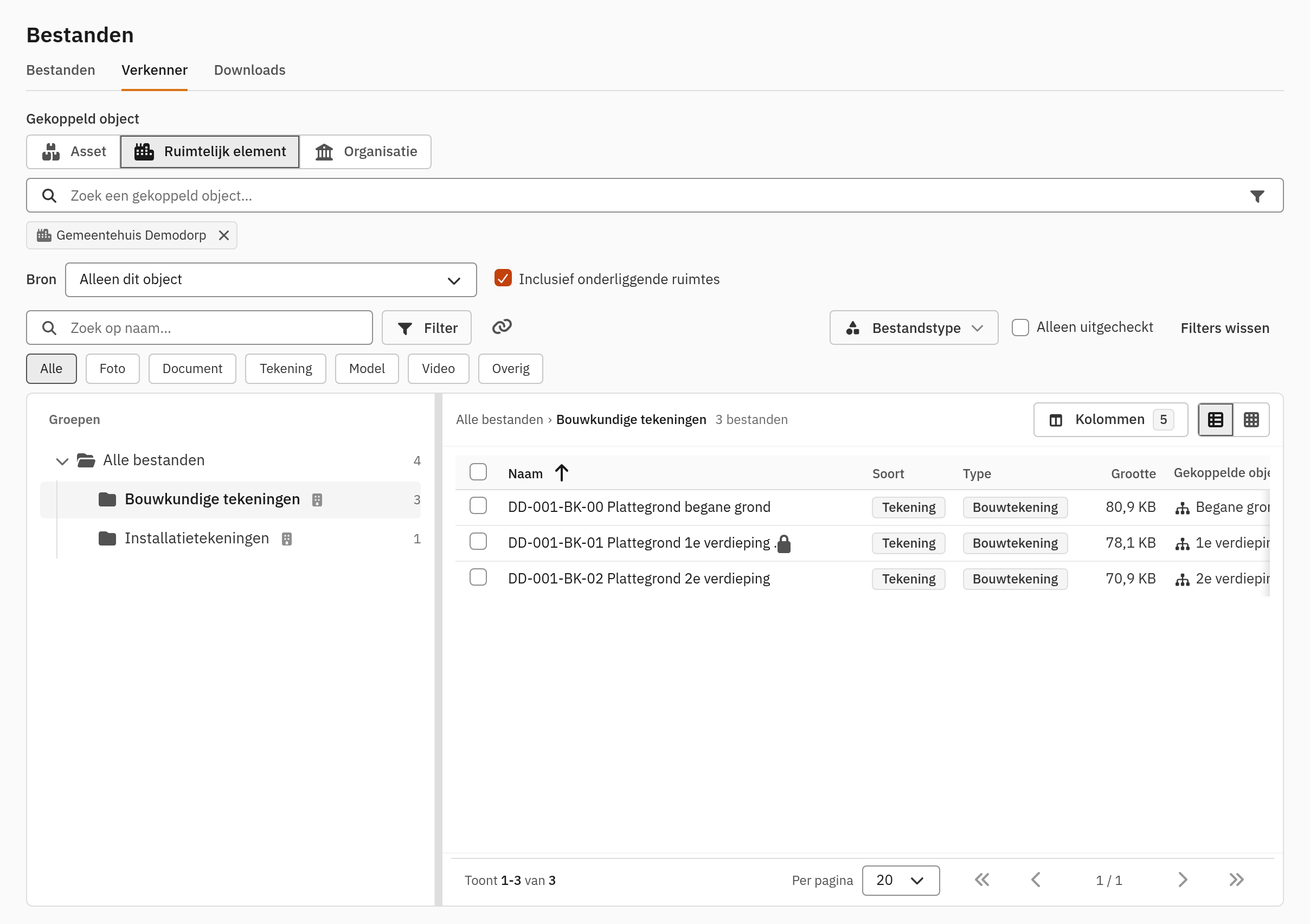Viewport: 1310px width, 924px height.
Task: Open the Downloads tab
Action: pyautogui.click(x=249, y=70)
